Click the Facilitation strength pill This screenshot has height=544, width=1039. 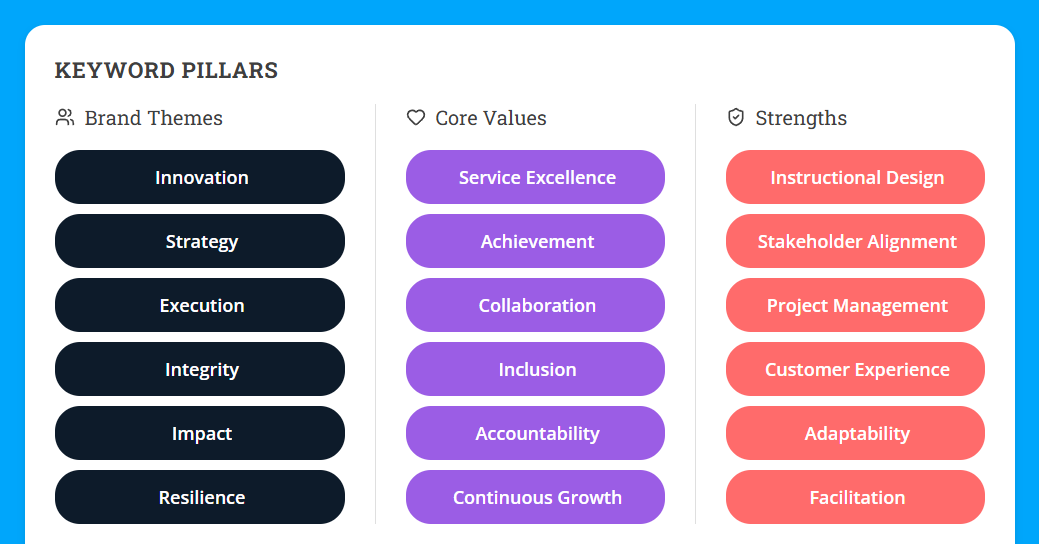(855, 497)
